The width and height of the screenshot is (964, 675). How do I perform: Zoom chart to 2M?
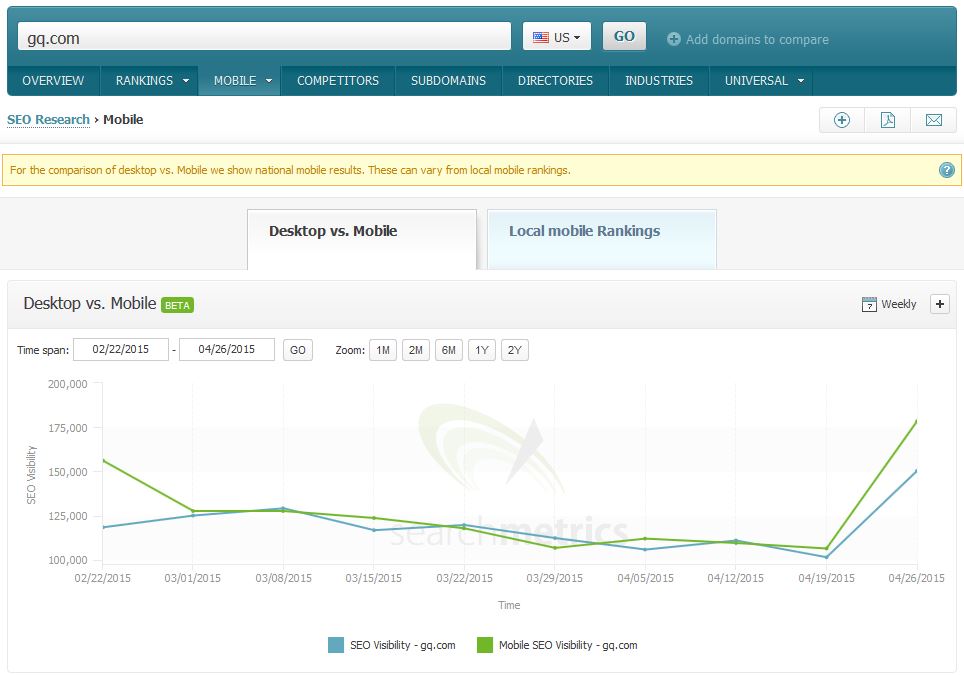416,350
